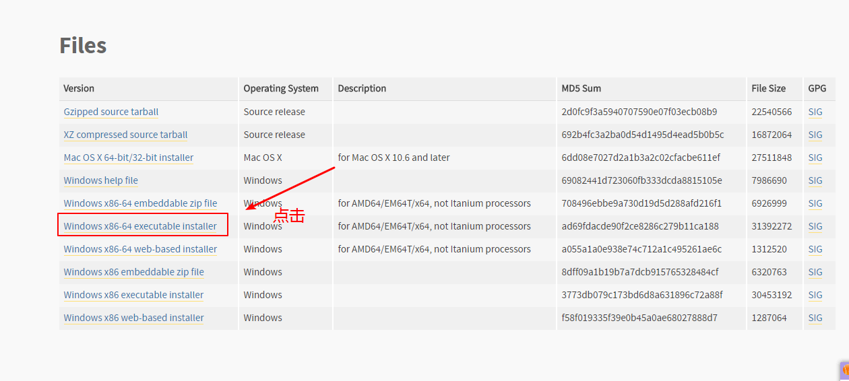The width and height of the screenshot is (849, 381).
Task: Select MD5 ad69fdacde90f2ce8286c279b11ca188
Action: [x=641, y=226]
